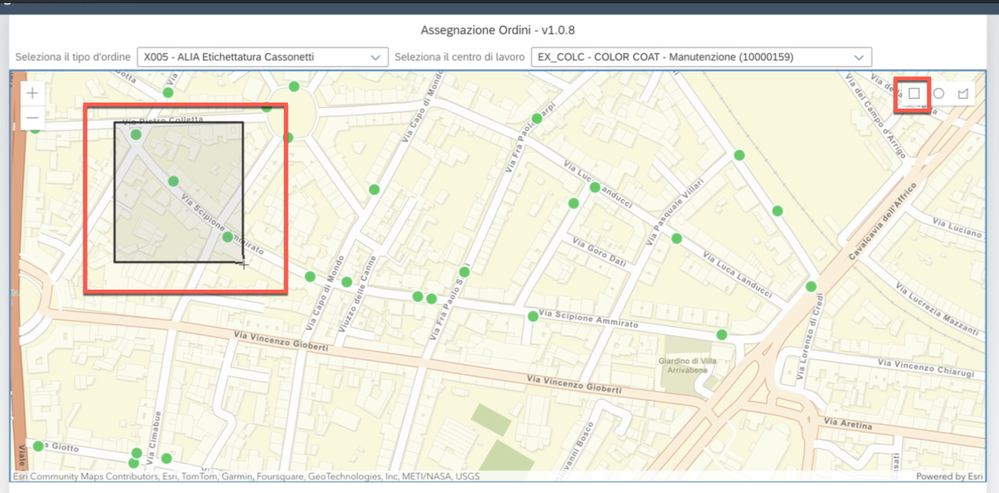Select green marker at Via Lorenzo di Credi
999x493 pixels.
(811, 287)
